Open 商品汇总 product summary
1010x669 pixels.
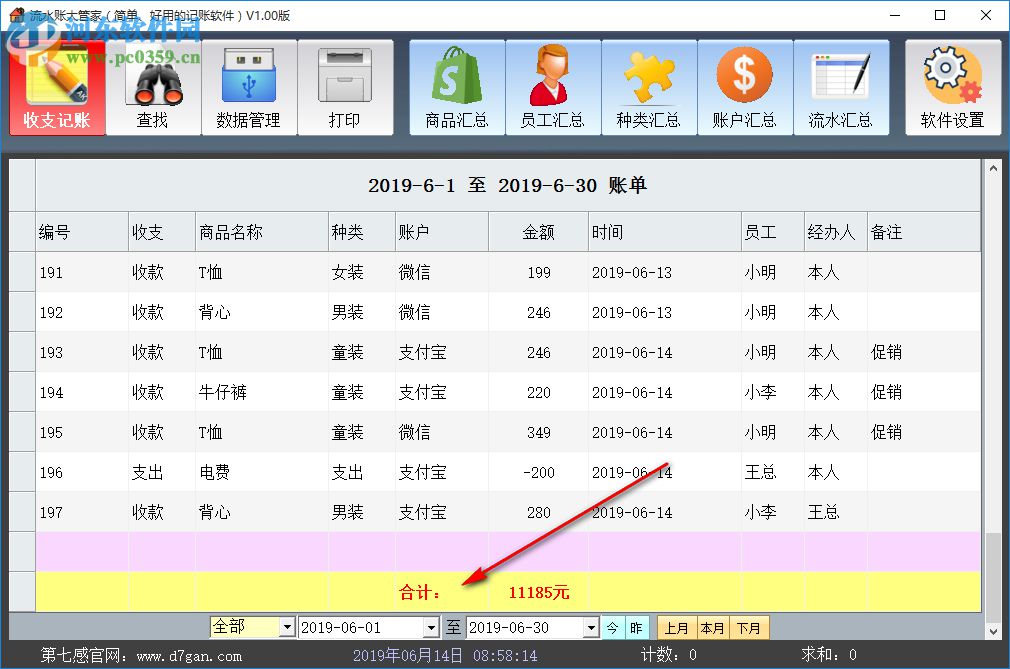coord(457,88)
